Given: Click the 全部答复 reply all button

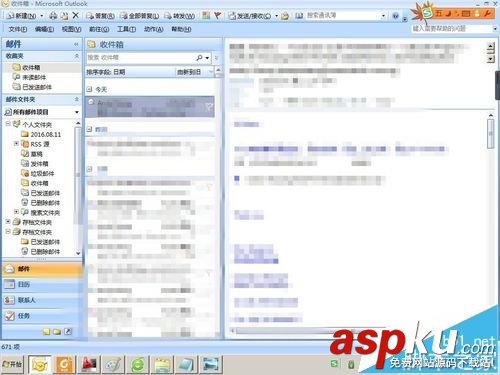Looking at the screenshot, I should [139, 16].
